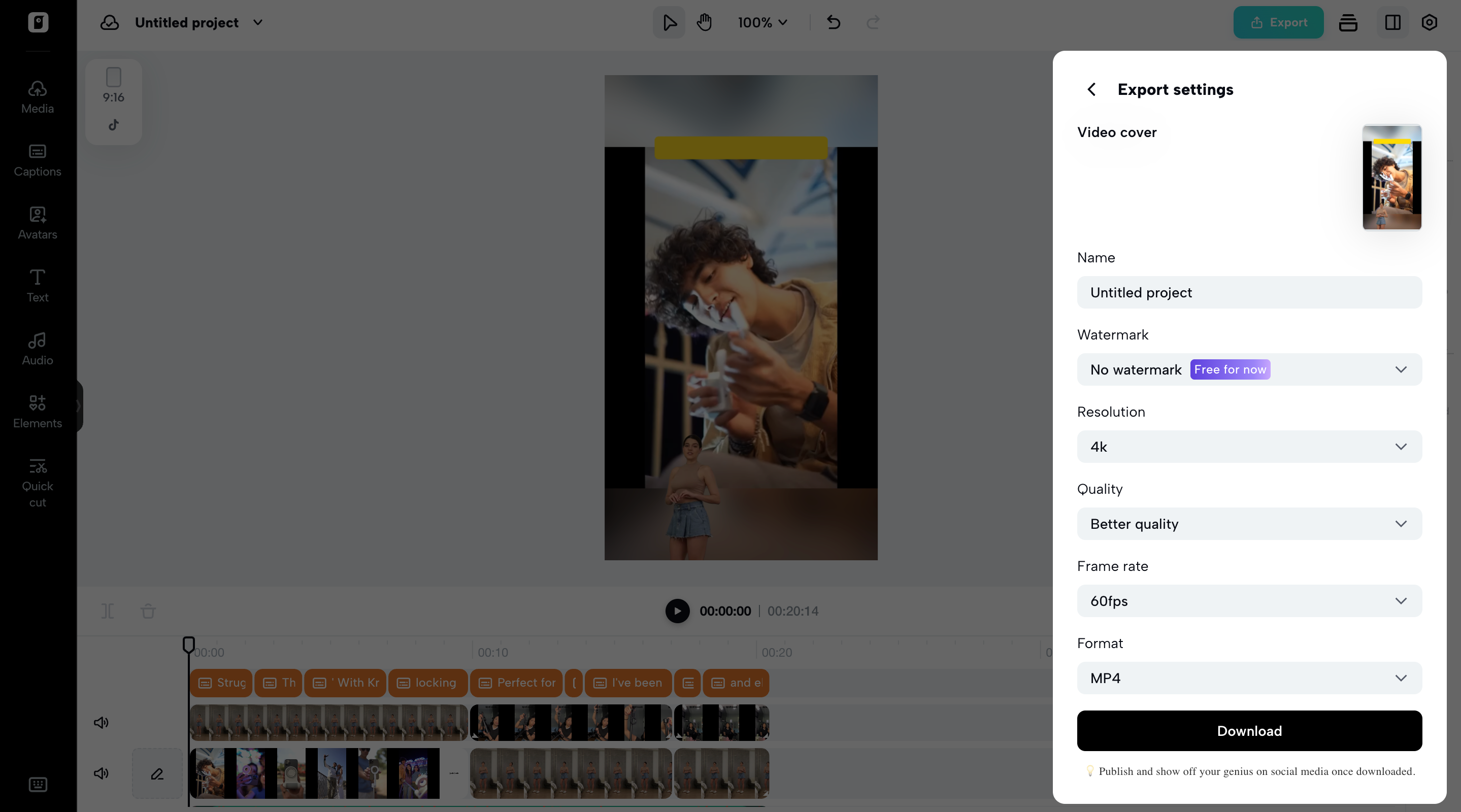Screen dimensions: 1461x812
Task: Click the split clip icon
Action: tap(108, 611)
